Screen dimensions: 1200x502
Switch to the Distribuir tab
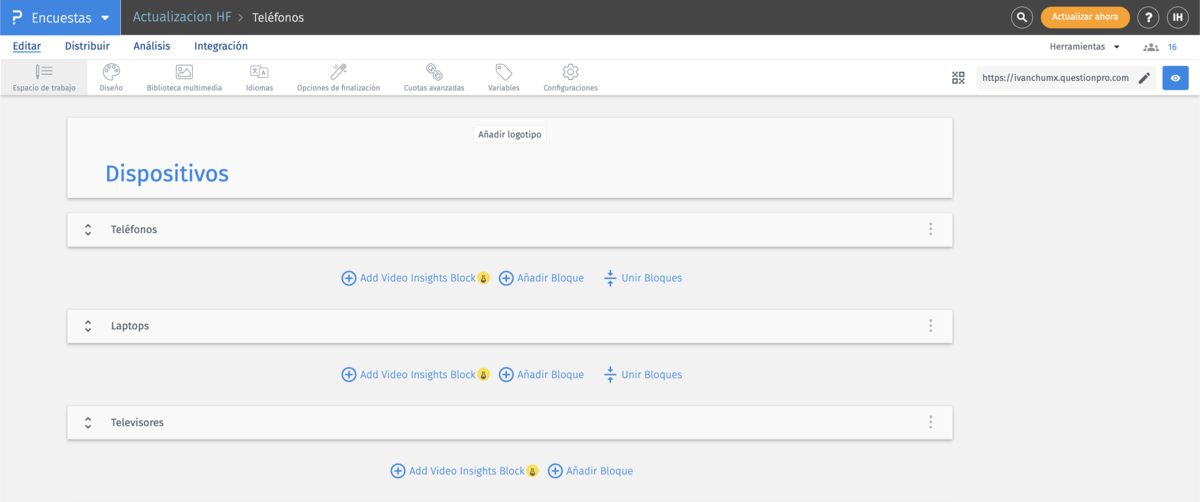[87, 46]
